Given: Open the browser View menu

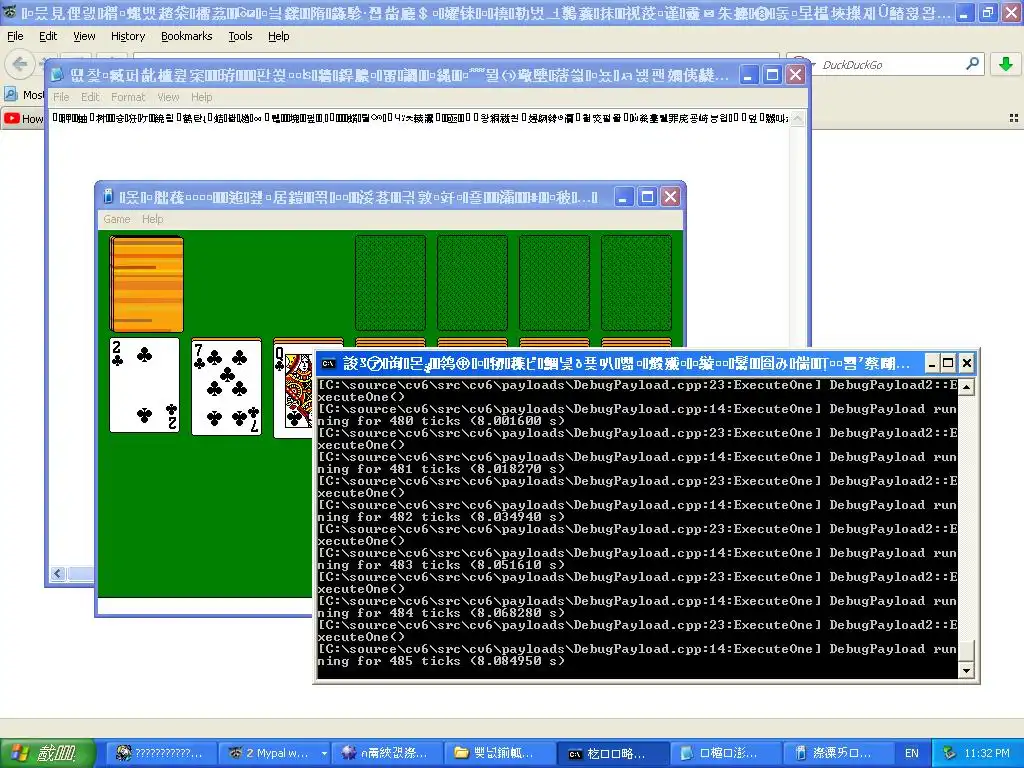Looking at the screenshot, I should 84,36.
